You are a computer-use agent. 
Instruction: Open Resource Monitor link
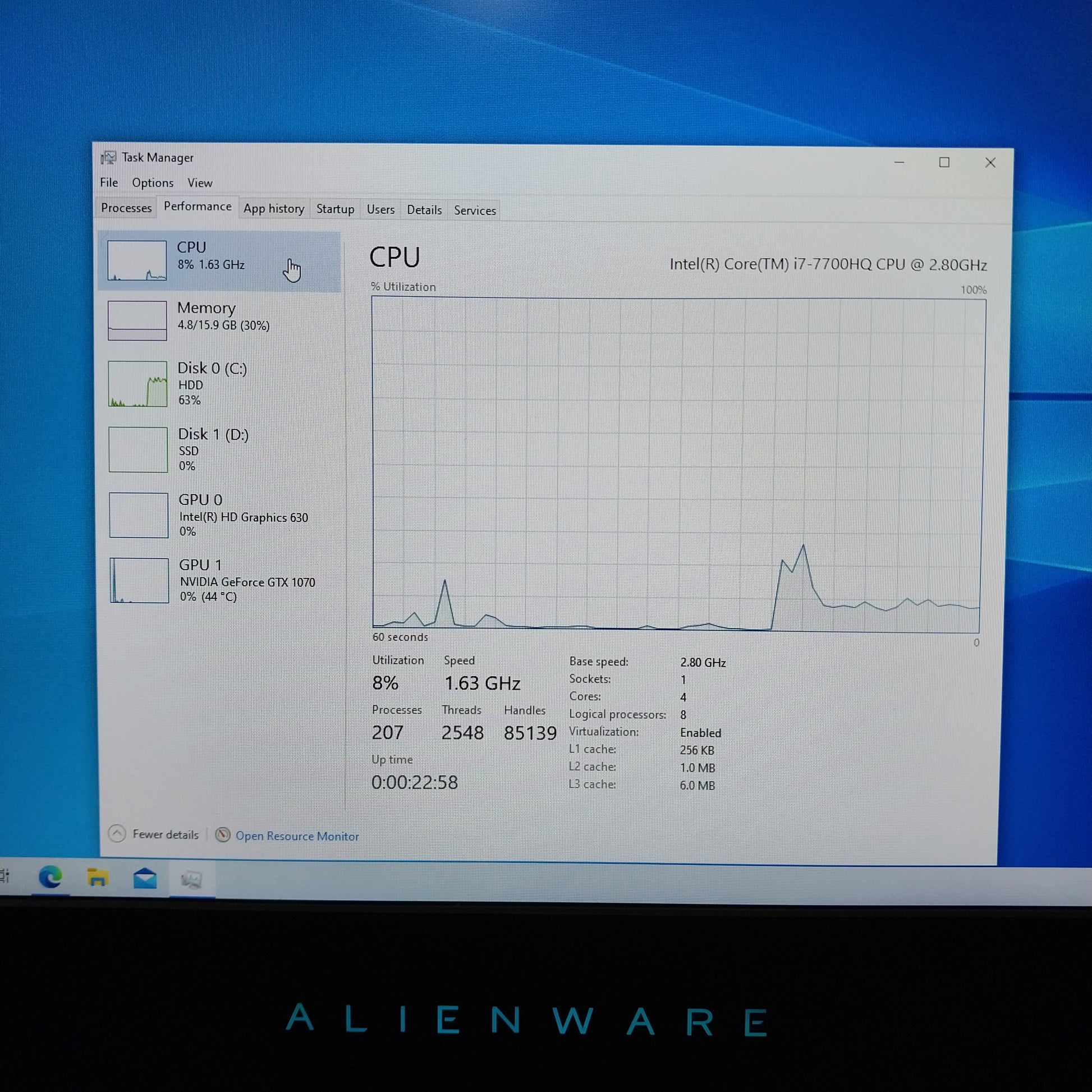point(297,836)
